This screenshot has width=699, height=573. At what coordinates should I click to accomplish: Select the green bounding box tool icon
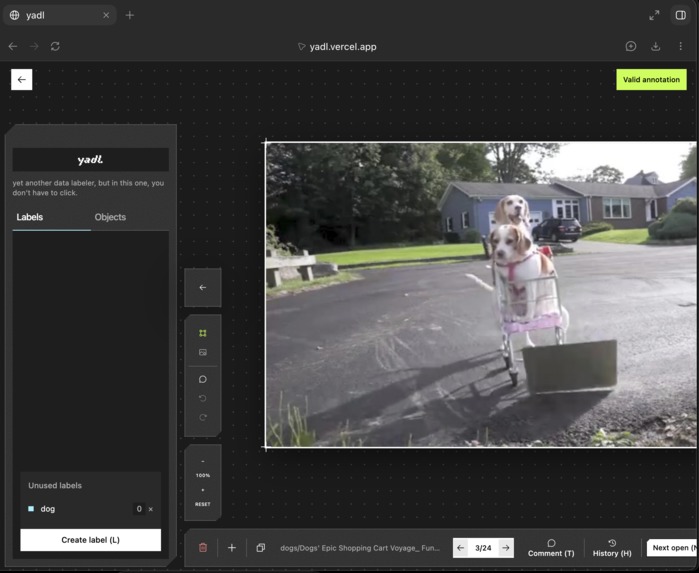tap(203, 333)
